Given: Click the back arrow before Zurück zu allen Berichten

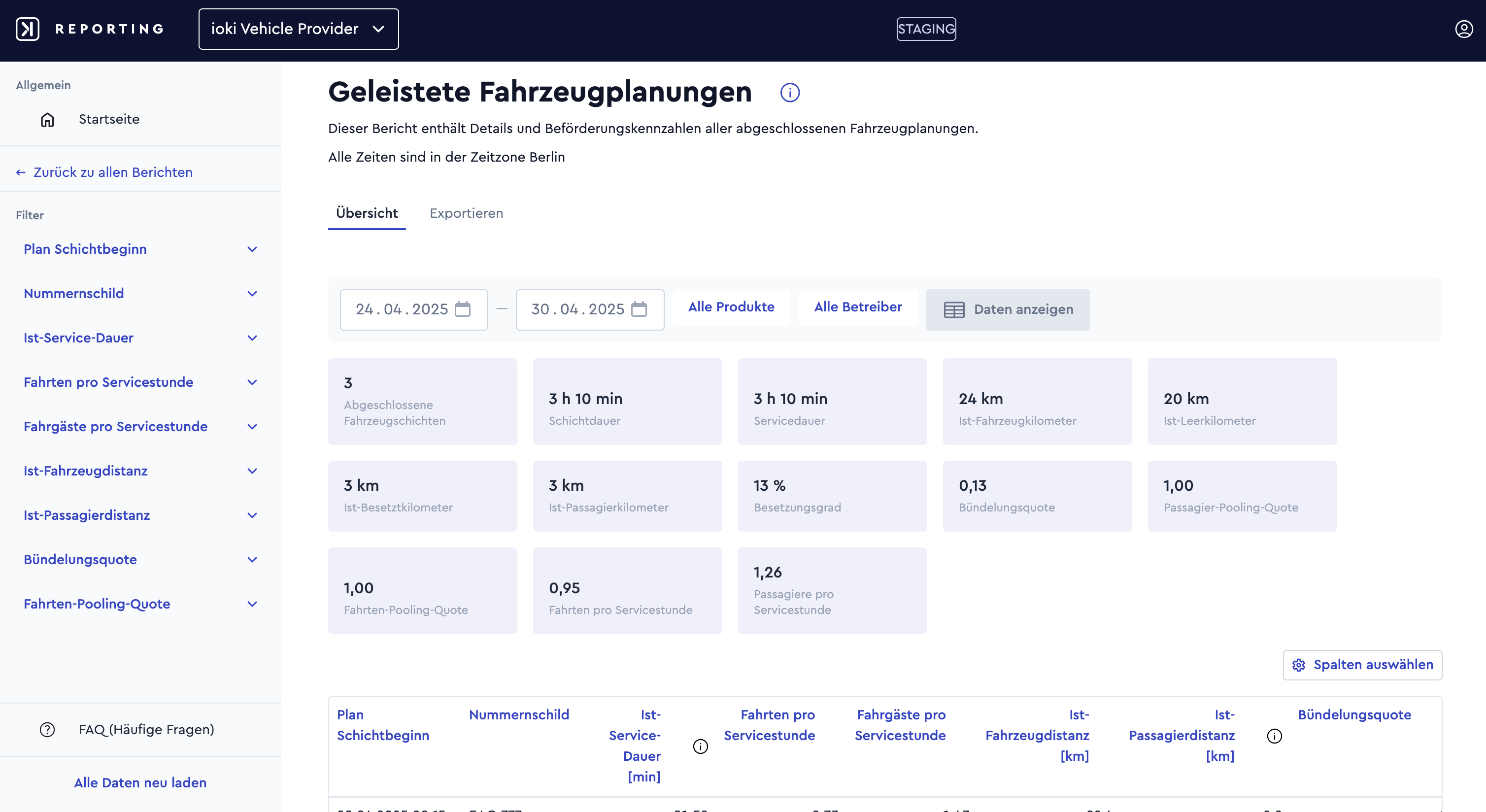Looking at the screenshot, I should (x=21, y=172).
